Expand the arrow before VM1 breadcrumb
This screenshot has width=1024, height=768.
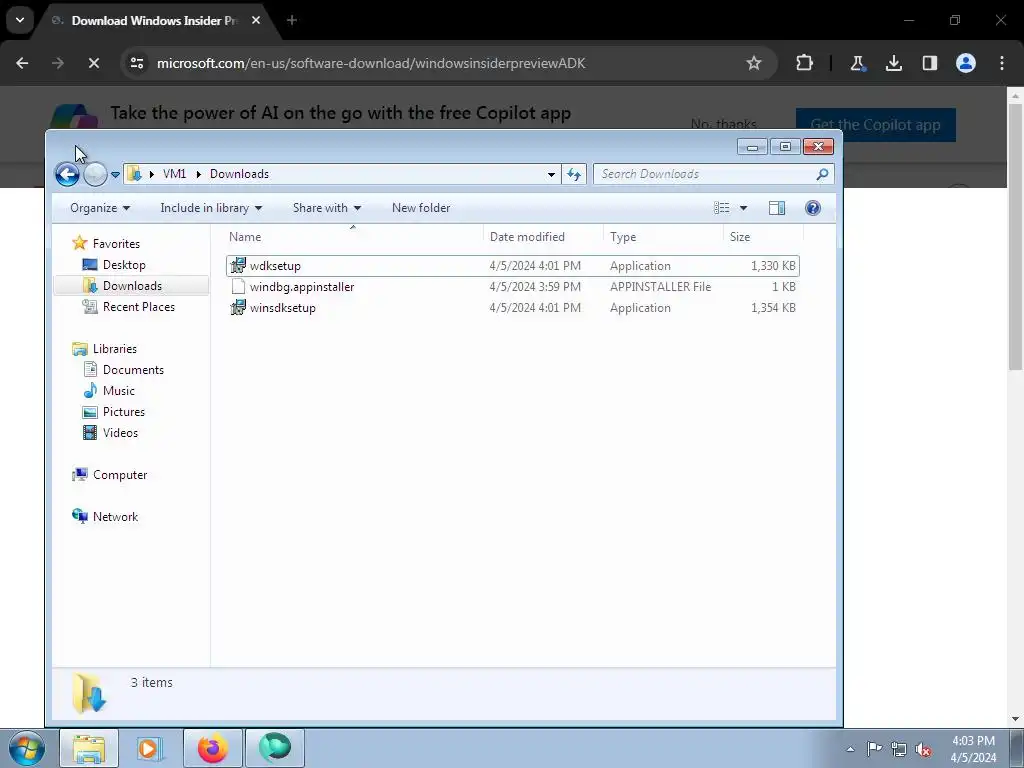(x=152, y=174)
